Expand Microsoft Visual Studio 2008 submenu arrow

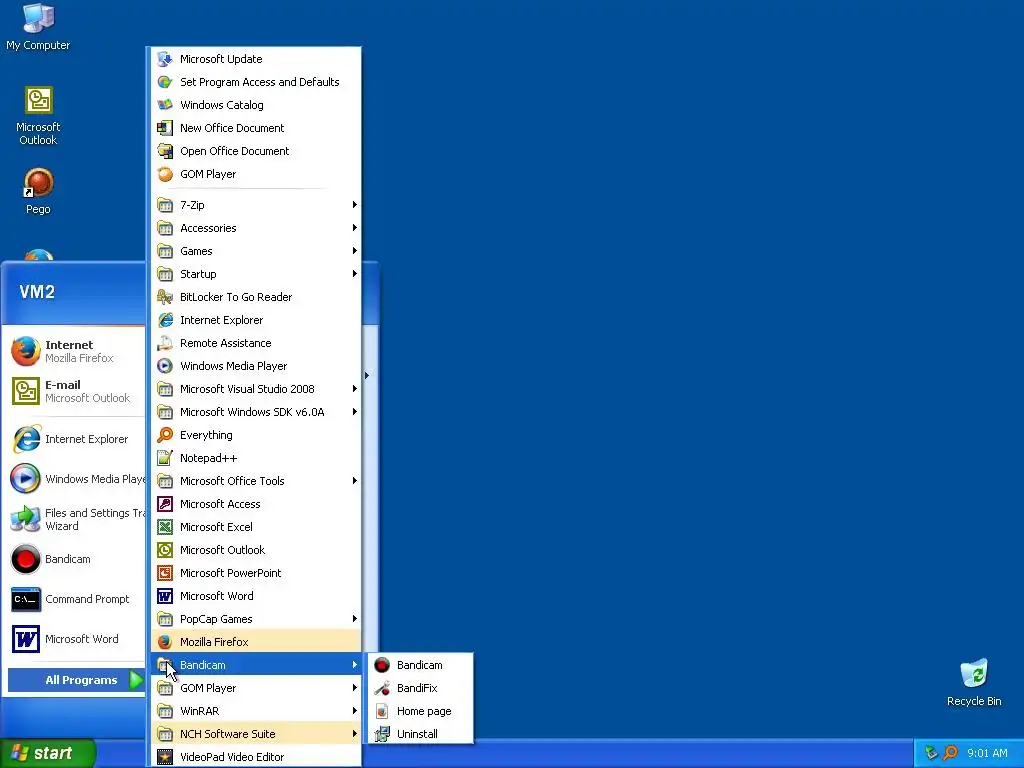[x=355, y=389]
